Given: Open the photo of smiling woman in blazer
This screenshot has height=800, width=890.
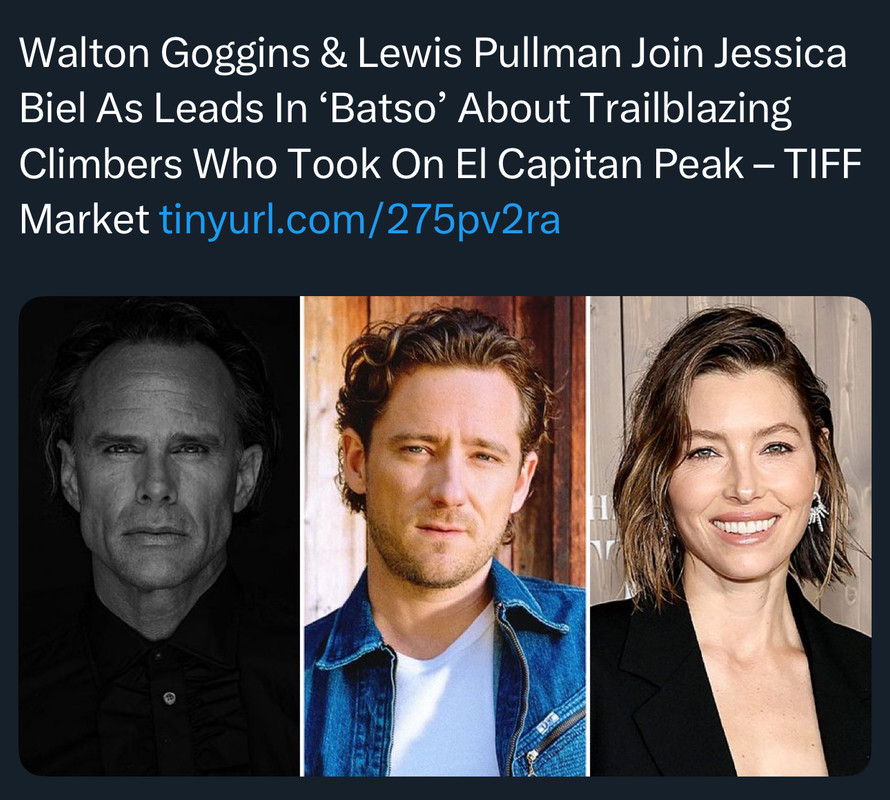Looking at the screenshot, I should click(x=731, y=536).
